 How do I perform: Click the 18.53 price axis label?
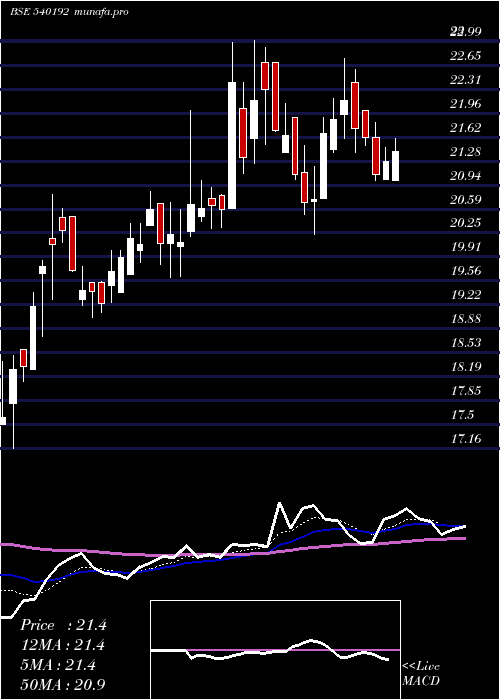point(466,342)
